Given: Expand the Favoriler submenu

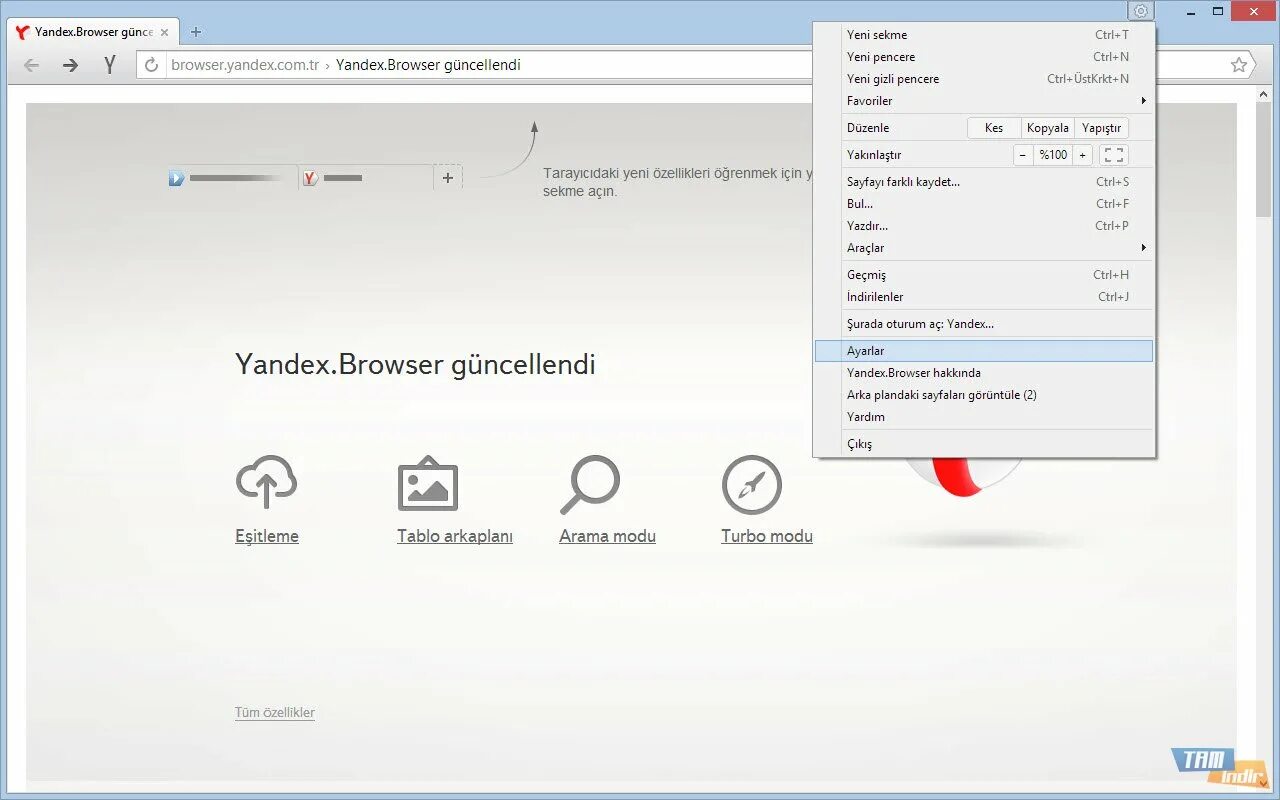Looking at the screenshot, I should click(985, 101).
